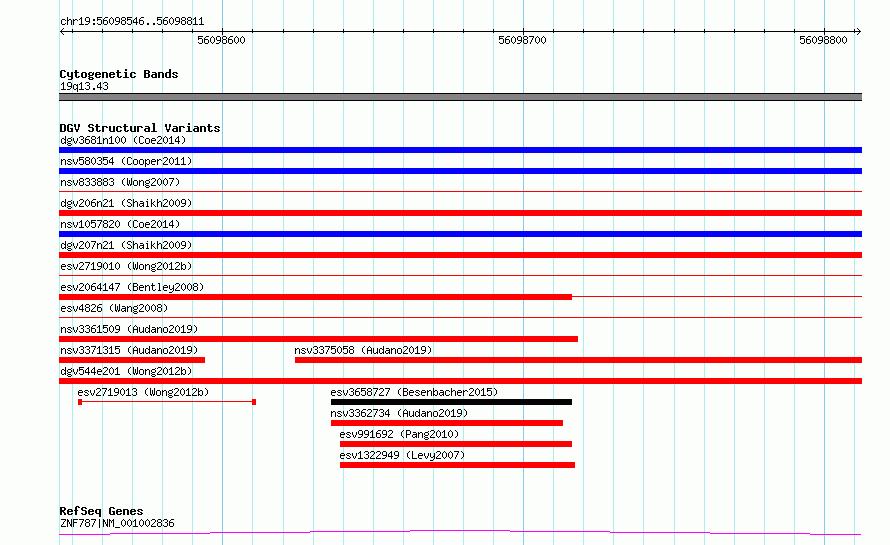Open dgv207n21 (Shaikh2009) variant
Screen dimensions: 890x545
pos(126,245)
